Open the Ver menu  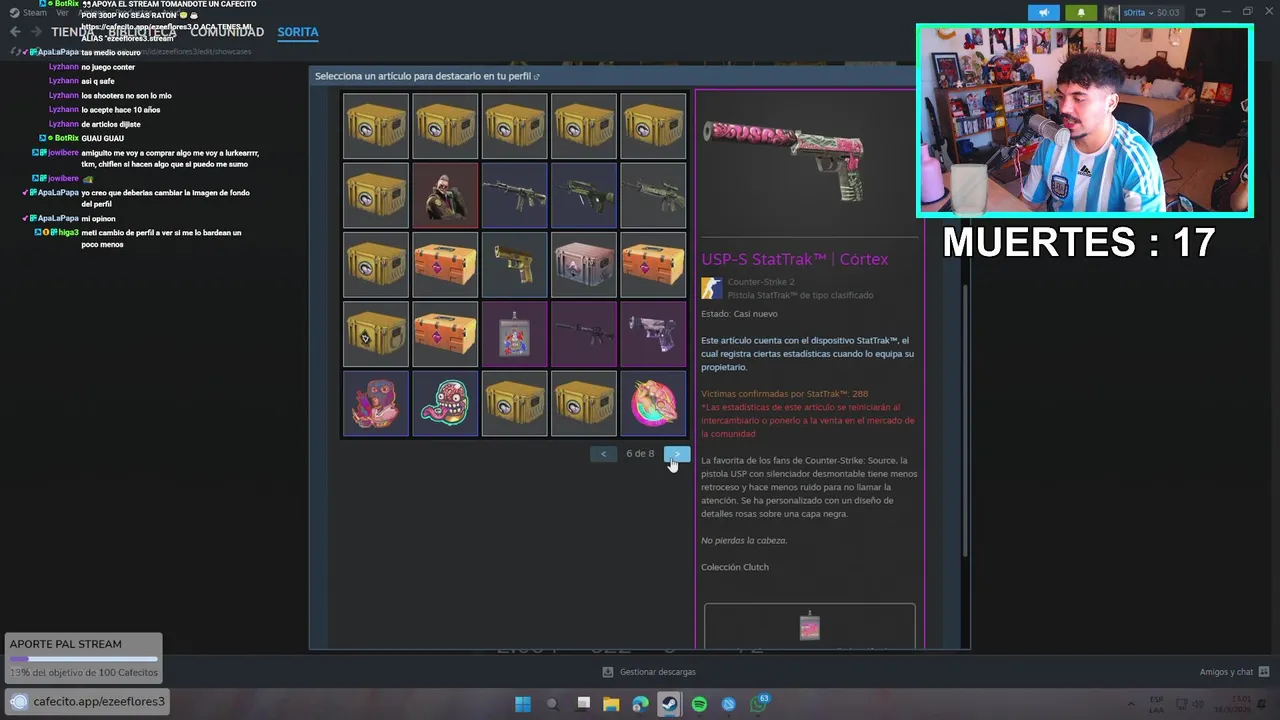pyautogui.click(x=62, y=13)
